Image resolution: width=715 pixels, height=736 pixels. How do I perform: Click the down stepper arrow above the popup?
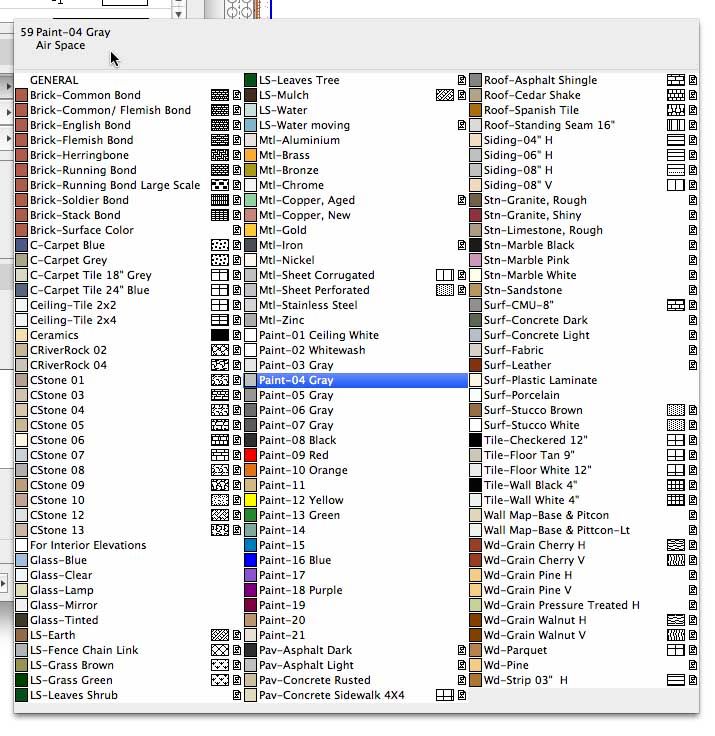pos(178,15)
